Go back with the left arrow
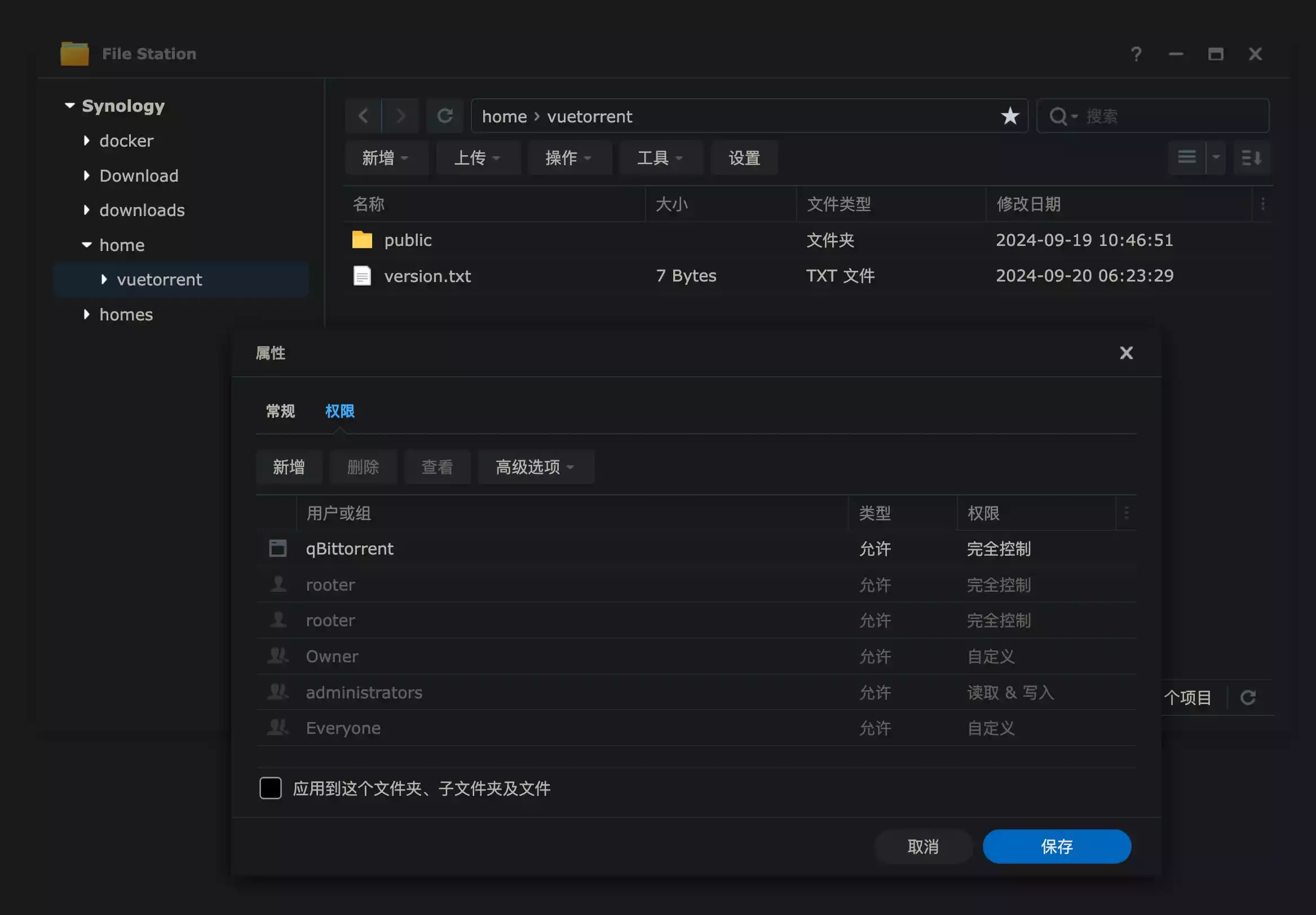 363,116
